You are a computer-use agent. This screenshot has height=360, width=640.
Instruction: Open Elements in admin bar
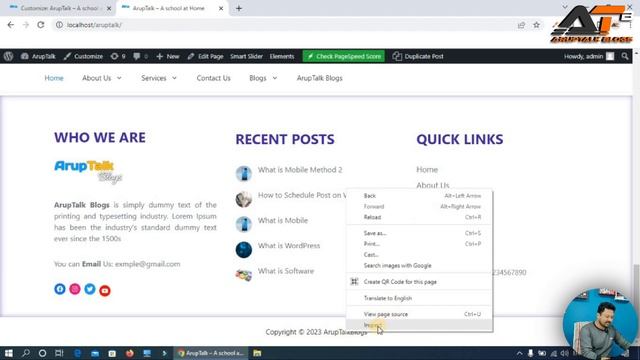[282, 56]
